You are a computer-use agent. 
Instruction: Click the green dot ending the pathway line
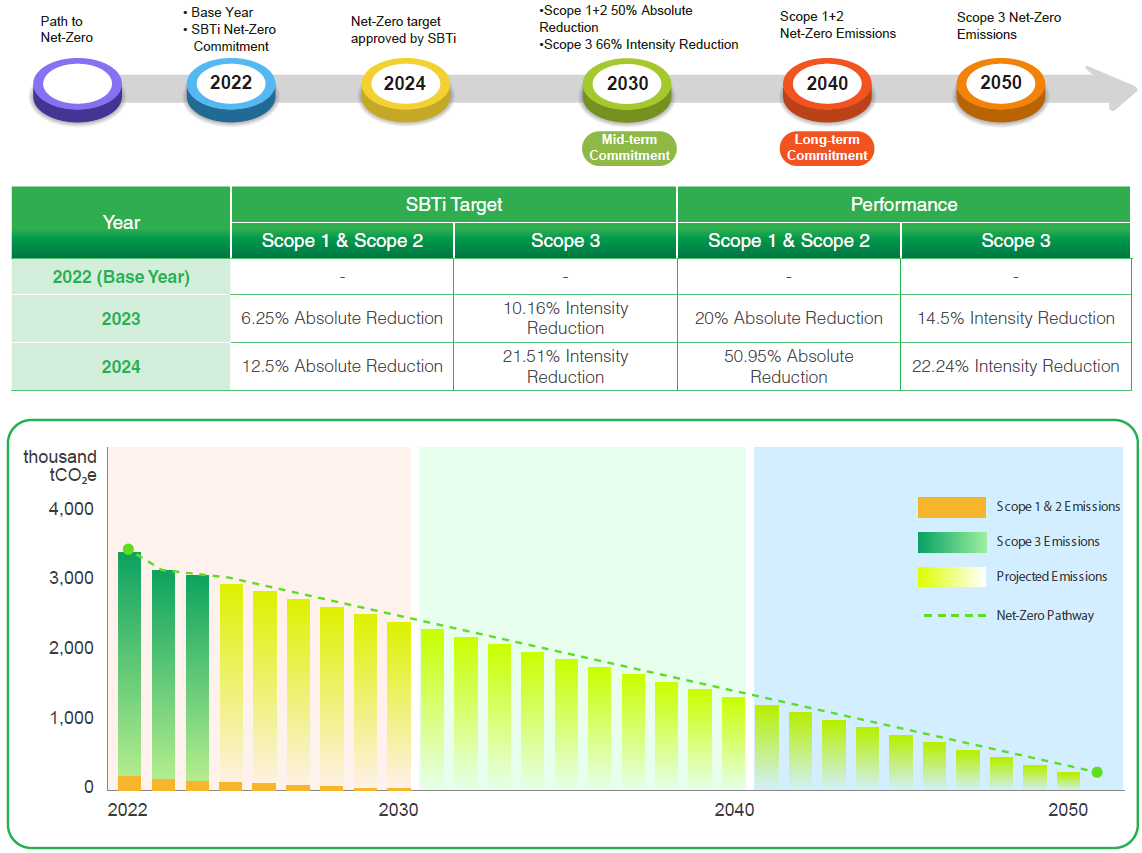click(x=1097, y=772)
